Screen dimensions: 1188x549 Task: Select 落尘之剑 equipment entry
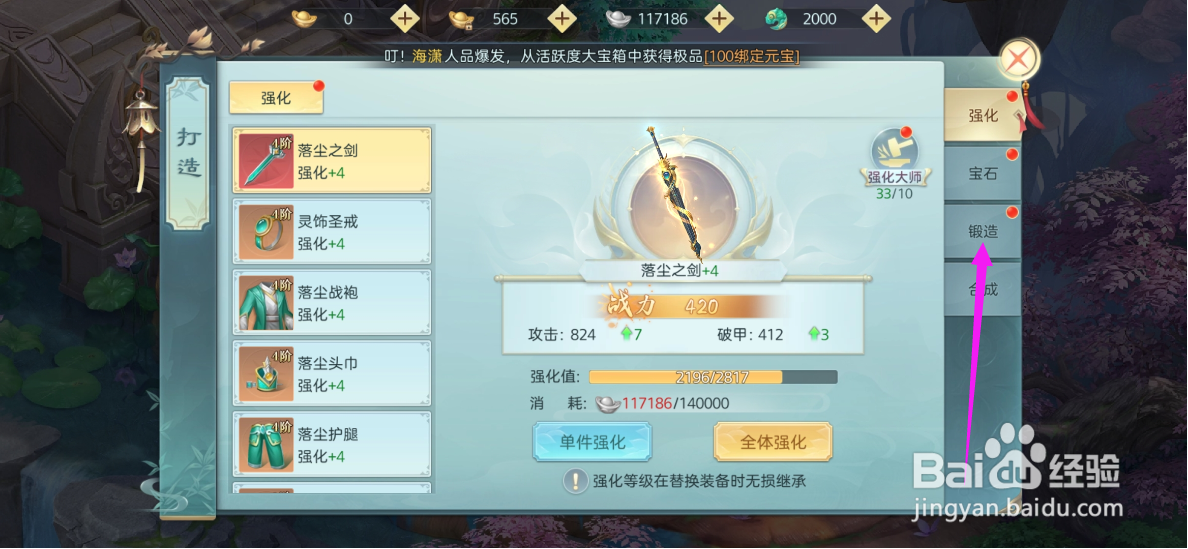pyautogui.click(x=332, y=161)
